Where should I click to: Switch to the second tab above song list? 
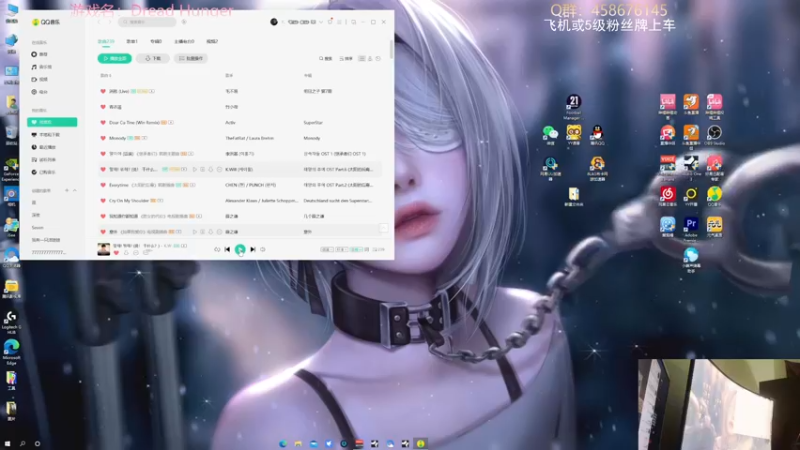132,41
